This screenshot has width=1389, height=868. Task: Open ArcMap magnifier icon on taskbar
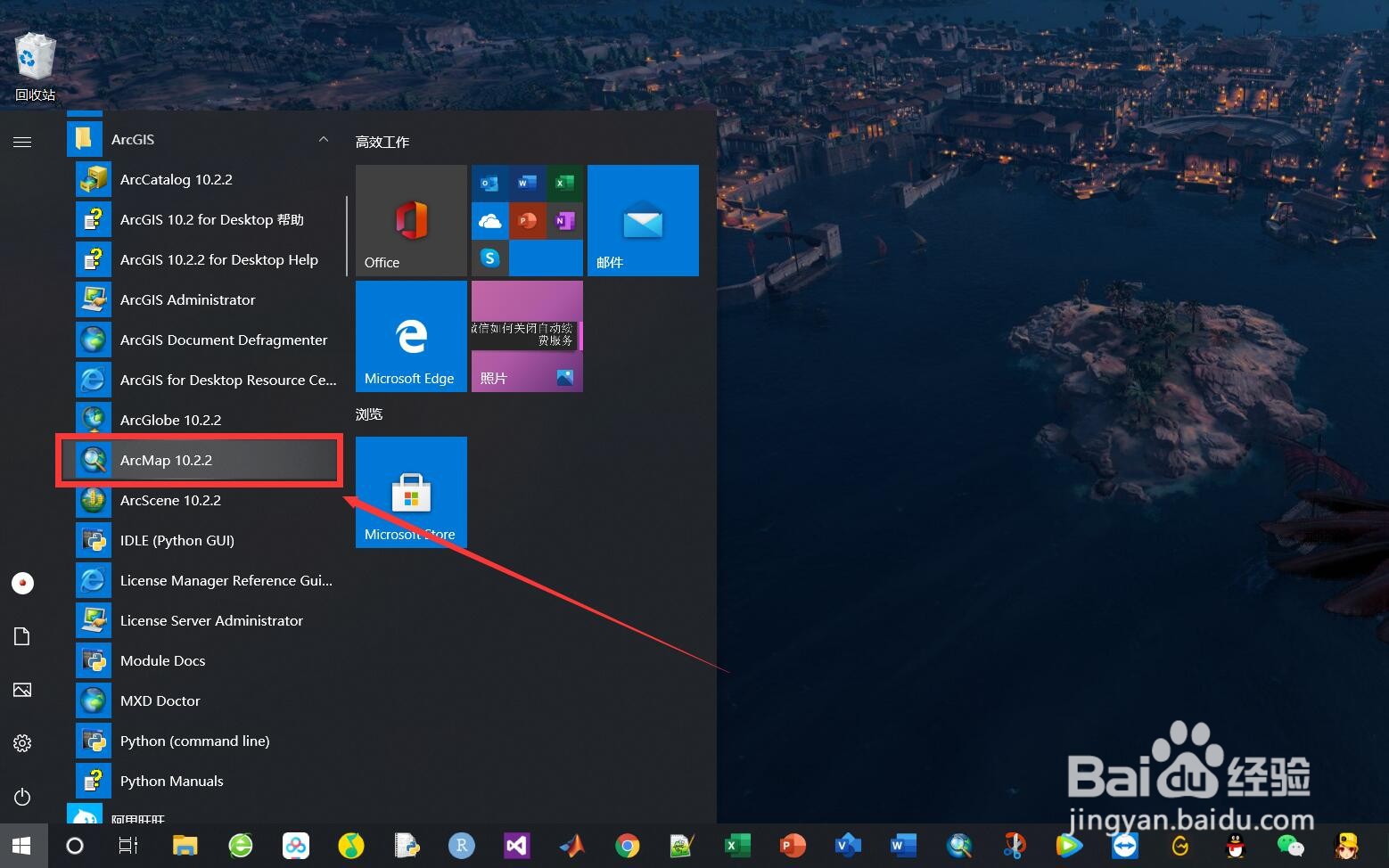point(958,846)
